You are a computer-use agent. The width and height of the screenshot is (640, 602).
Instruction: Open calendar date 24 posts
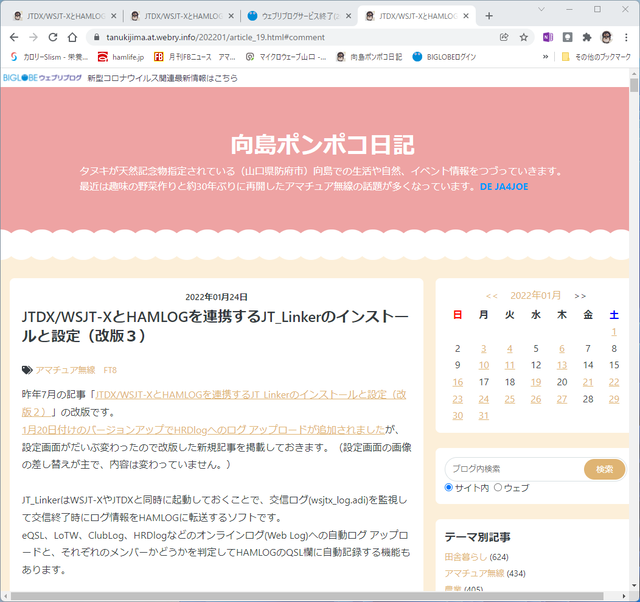click(484, 399)
